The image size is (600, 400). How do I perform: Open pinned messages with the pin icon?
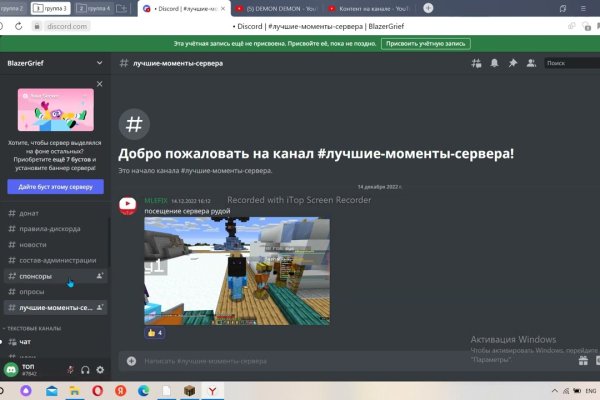pos(512,63)
